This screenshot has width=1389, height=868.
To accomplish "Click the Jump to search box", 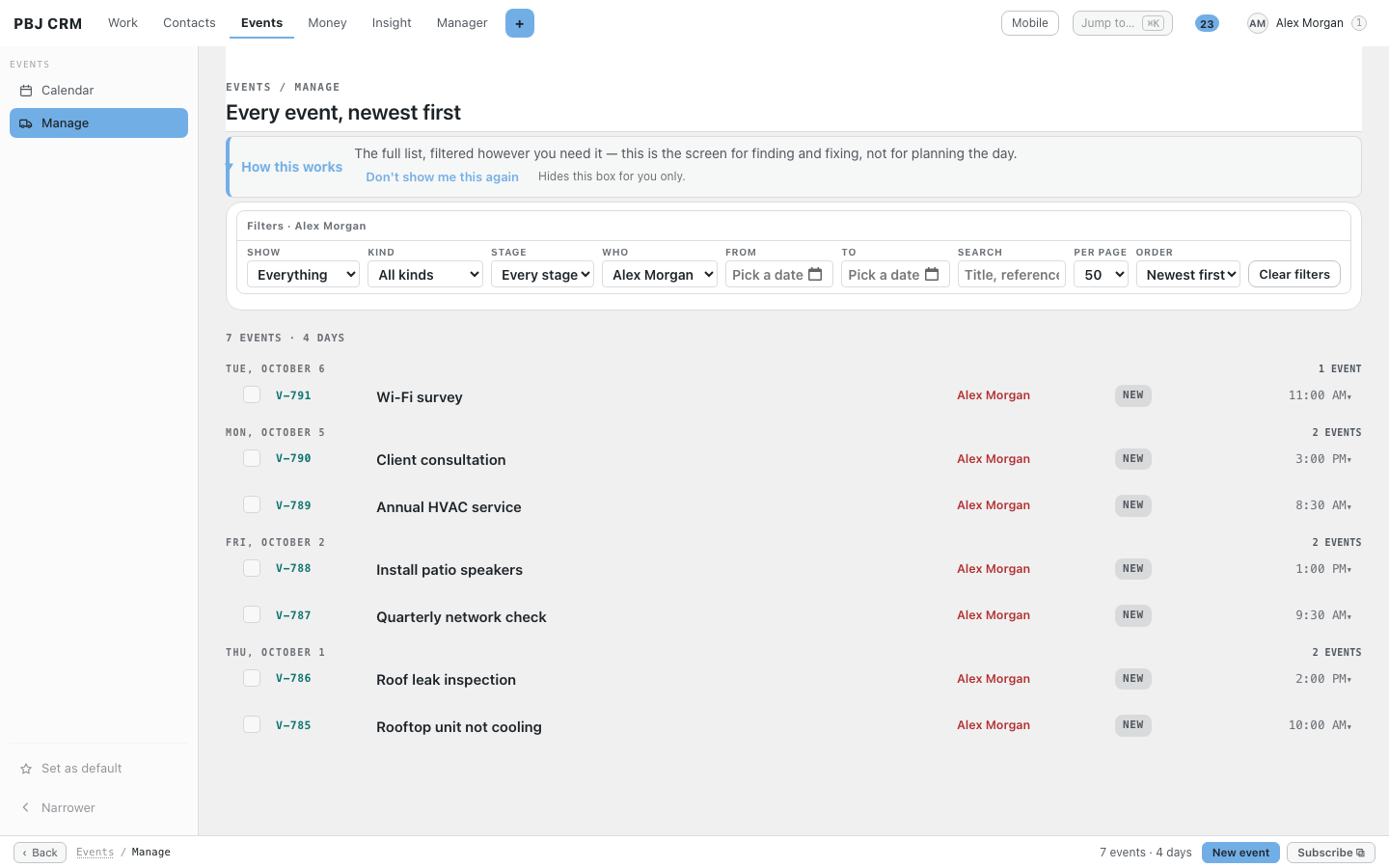I will [x=1123, y=23].
